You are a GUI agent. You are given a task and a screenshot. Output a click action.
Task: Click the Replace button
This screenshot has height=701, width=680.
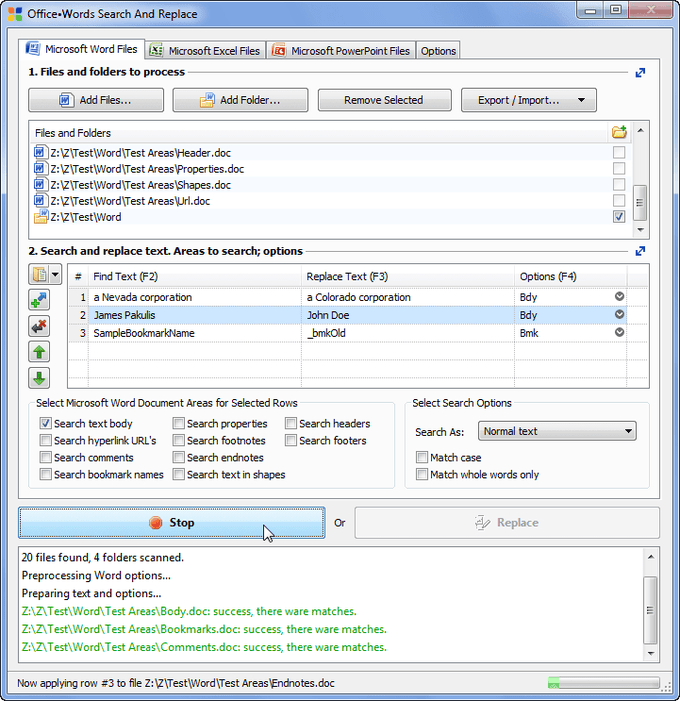click(x=507, y=523)
